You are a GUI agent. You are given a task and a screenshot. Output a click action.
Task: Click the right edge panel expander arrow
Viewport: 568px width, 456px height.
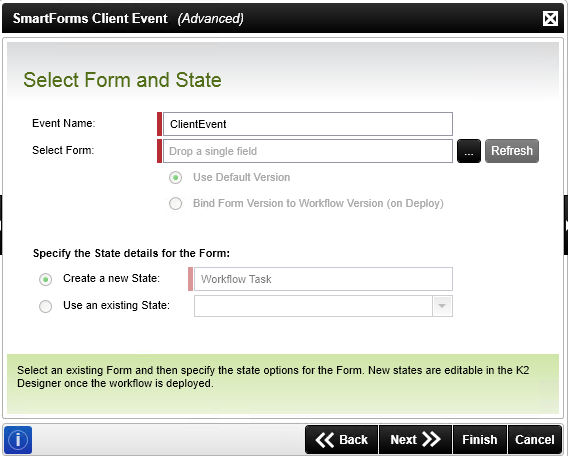click(566, 225)
